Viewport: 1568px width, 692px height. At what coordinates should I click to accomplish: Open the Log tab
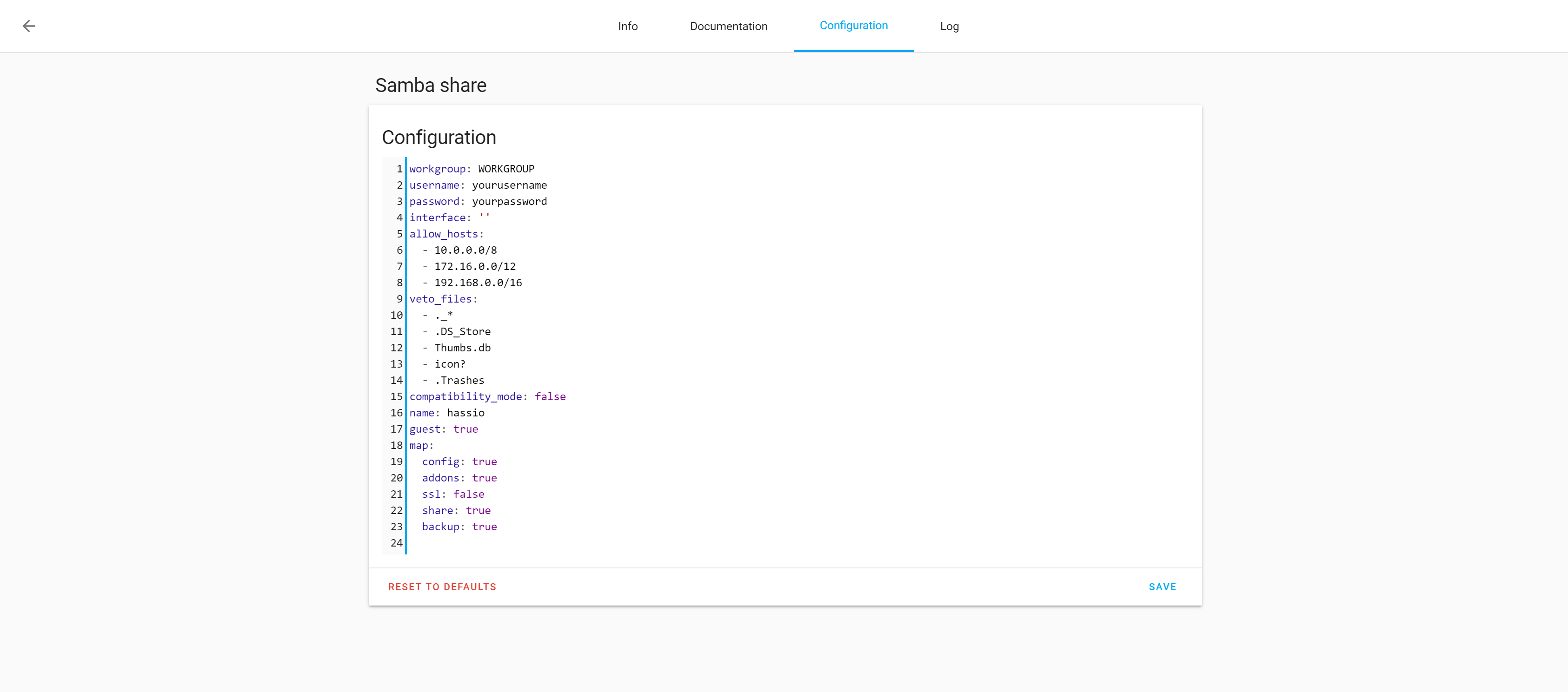pos(949,26)
